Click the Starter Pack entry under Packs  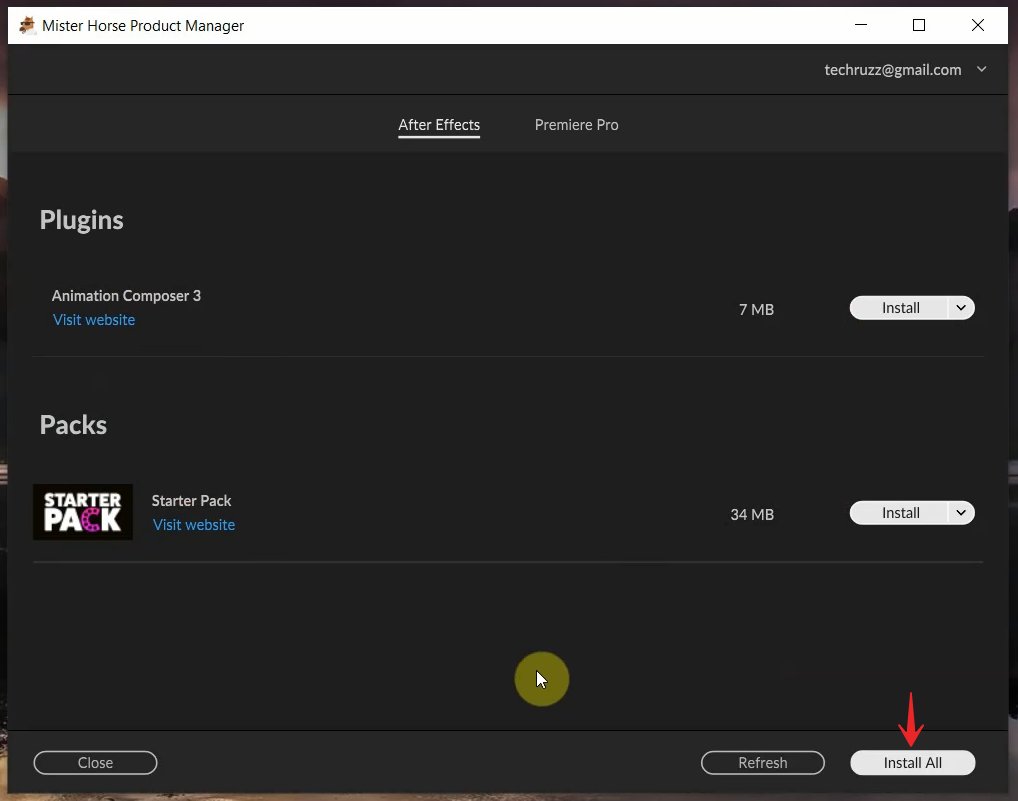click(x=191, y=500)
